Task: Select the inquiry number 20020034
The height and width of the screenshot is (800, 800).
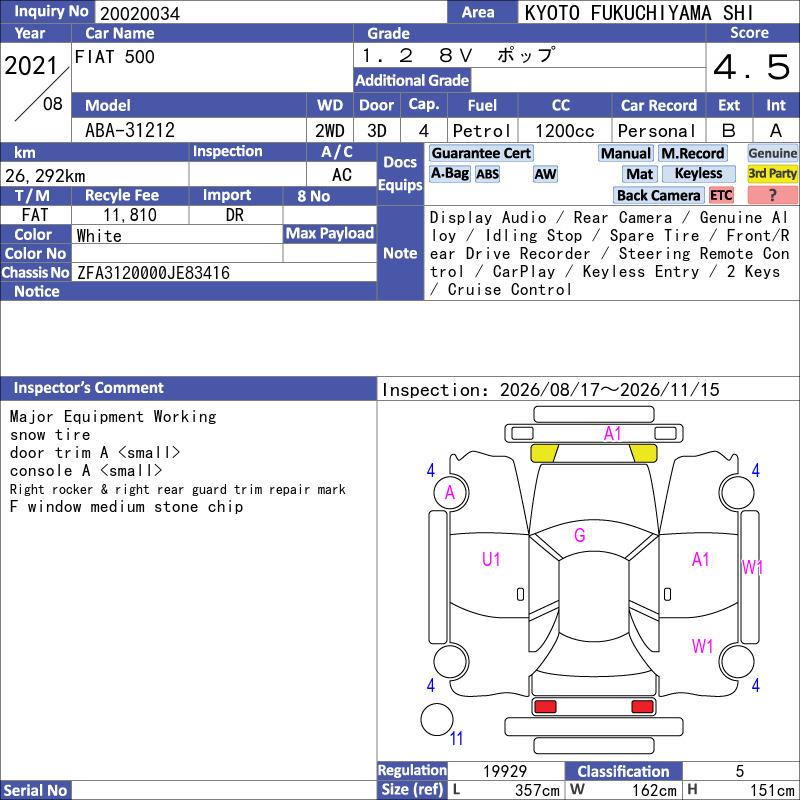Action: pyautogui.click(x=140, y=13)
